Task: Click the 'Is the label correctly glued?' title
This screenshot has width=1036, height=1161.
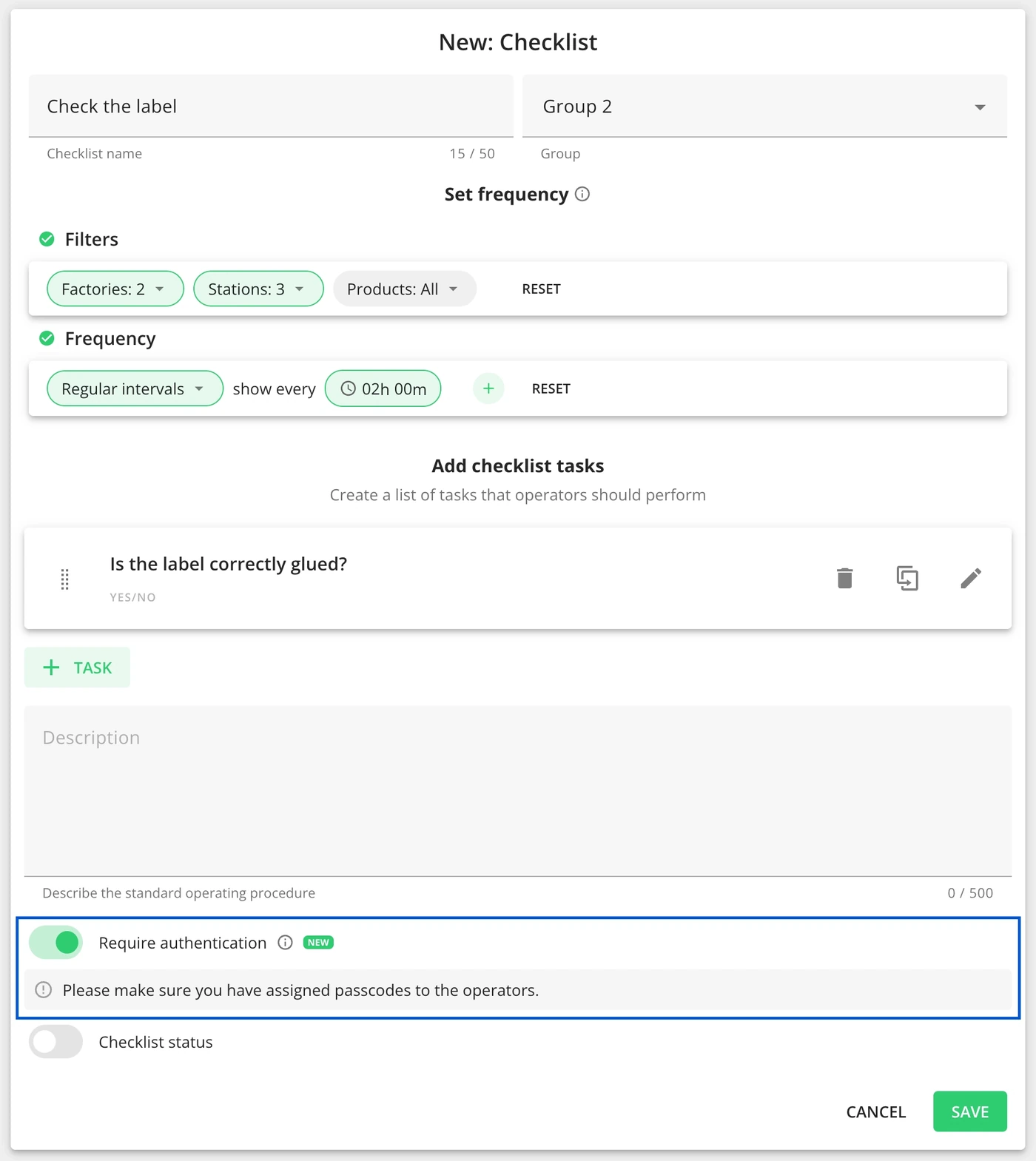Action: pyautogui.click(x=229, y=564)
